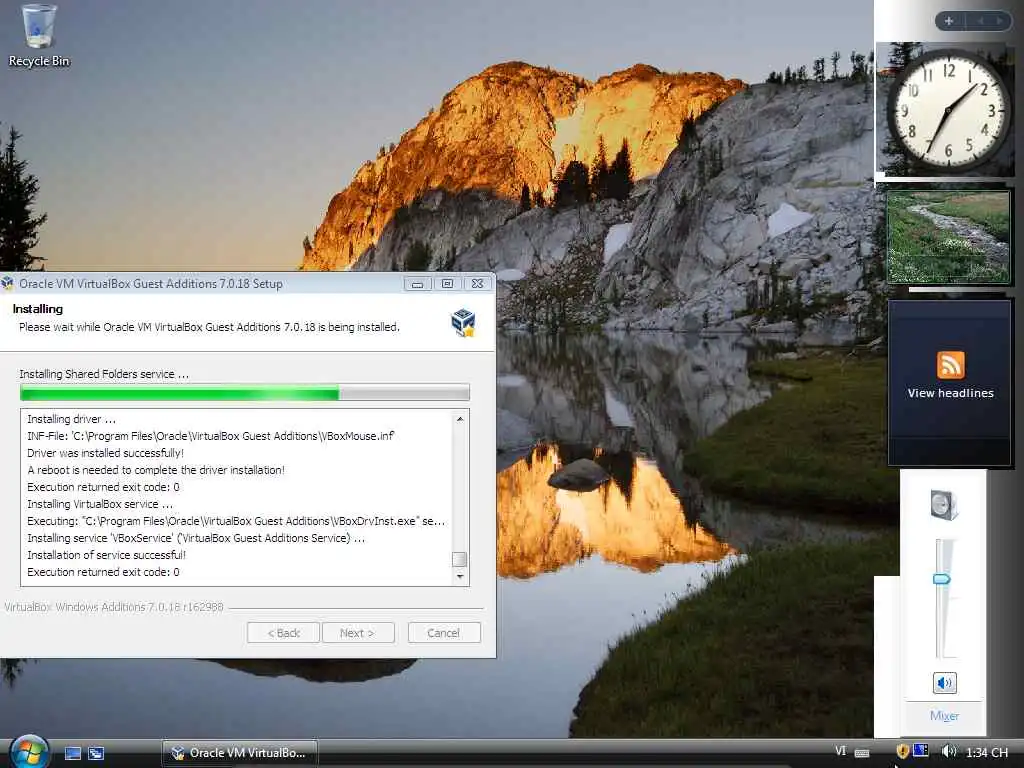Click the < Back button in Setup
Image resolution: width=1024 pixels, height=768 pixels.
283,633
